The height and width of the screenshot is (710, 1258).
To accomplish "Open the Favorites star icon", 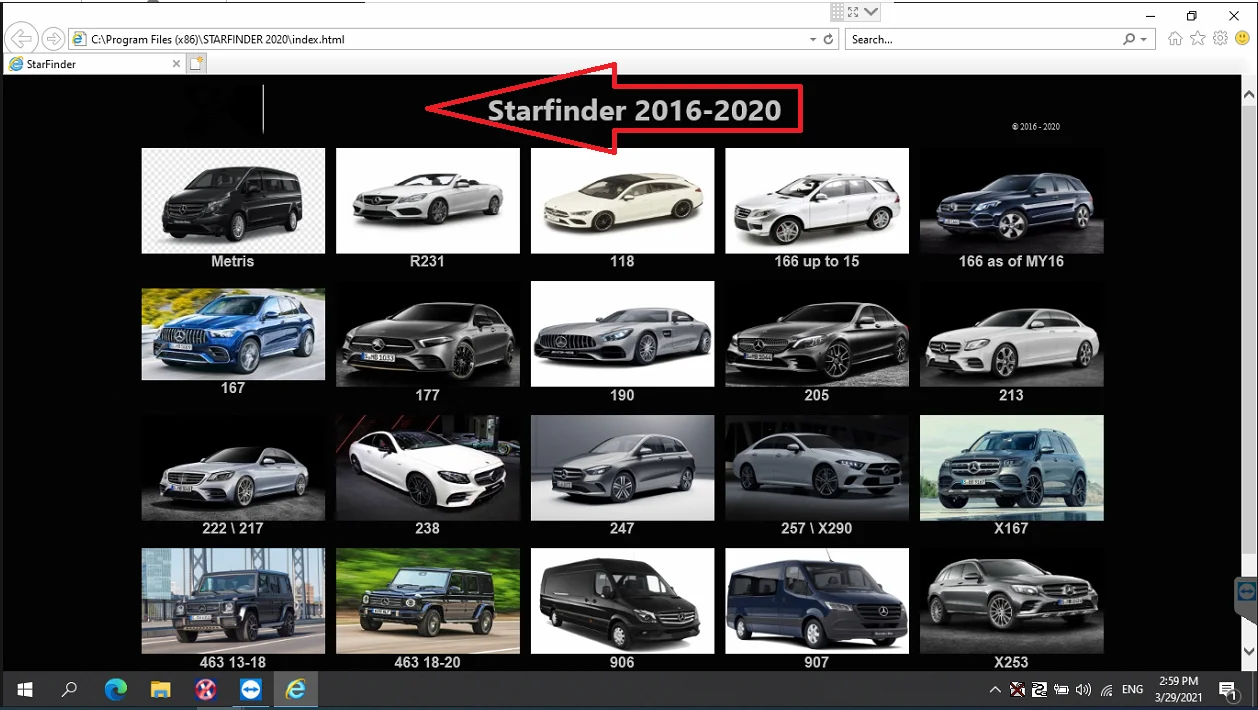I will pyautogui.click(x=1197, y=39).
